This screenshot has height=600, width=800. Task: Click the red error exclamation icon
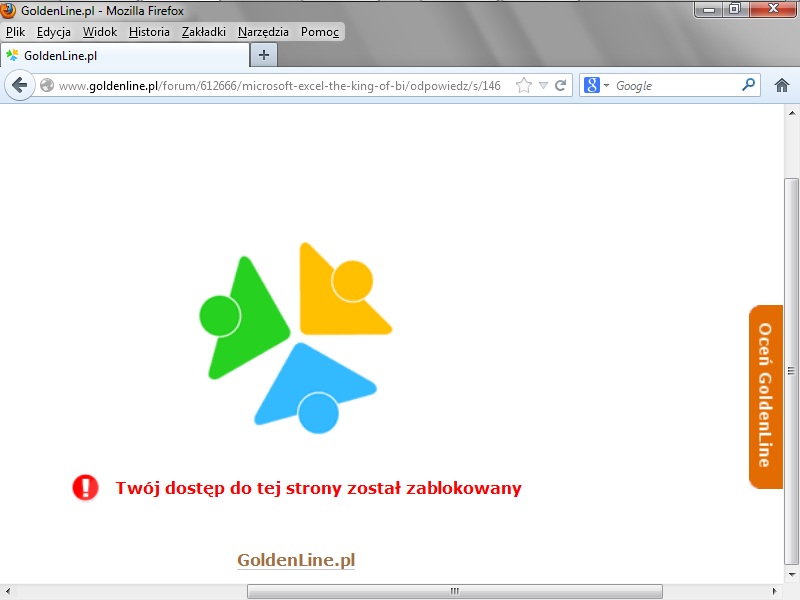pos(85,488)
